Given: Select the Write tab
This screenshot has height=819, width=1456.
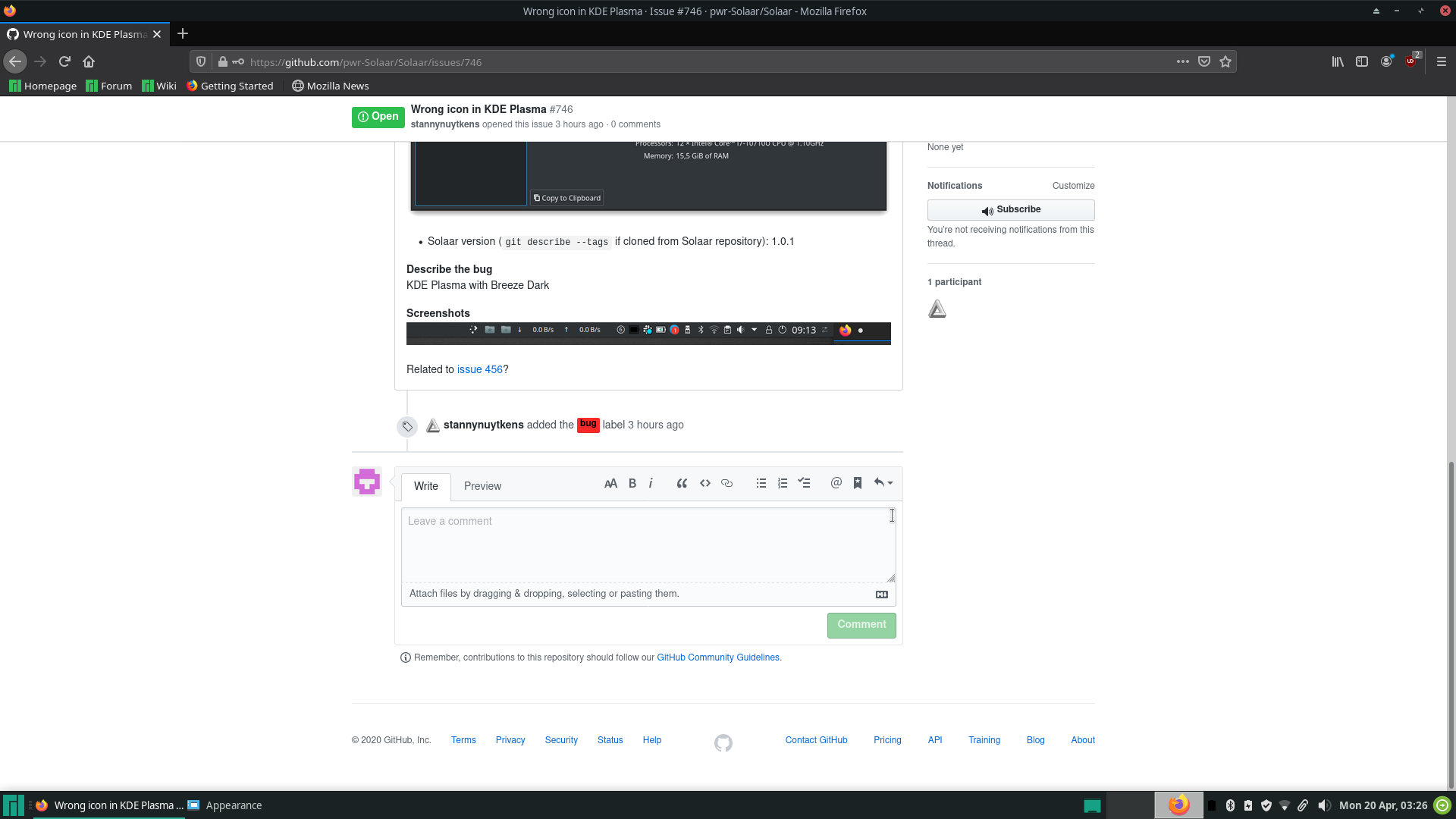Looking at the screenshot, I should [425, 486].
